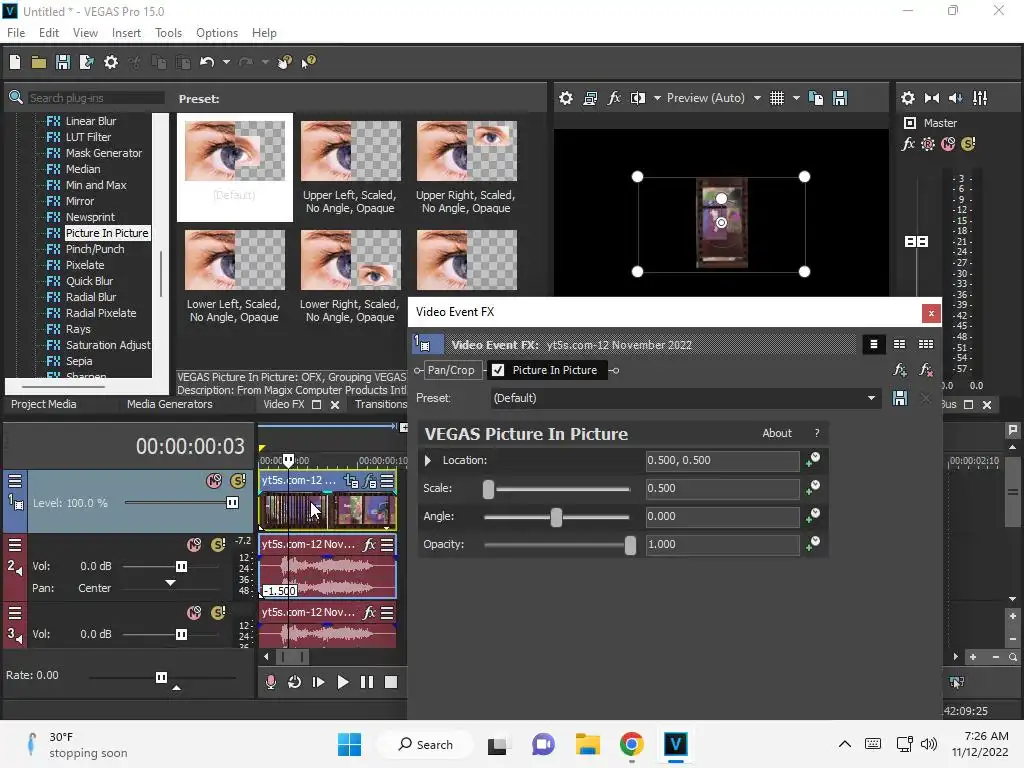The width and height of the screenshot is (1024, 768).
Task: Arm microphone record button
Action: 270,682
